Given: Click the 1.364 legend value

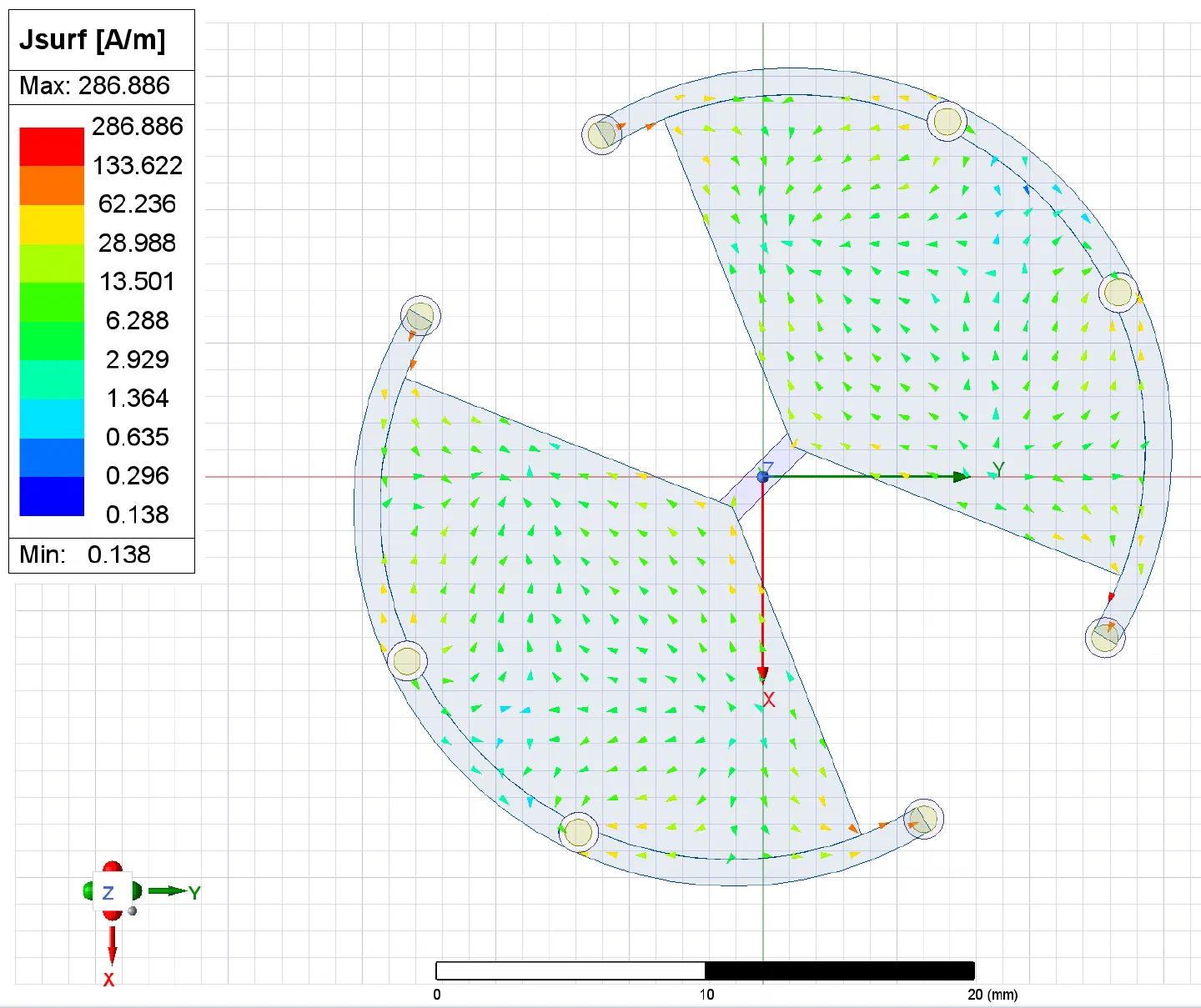Looking at the screenshot, I should (x=138, y=399).
